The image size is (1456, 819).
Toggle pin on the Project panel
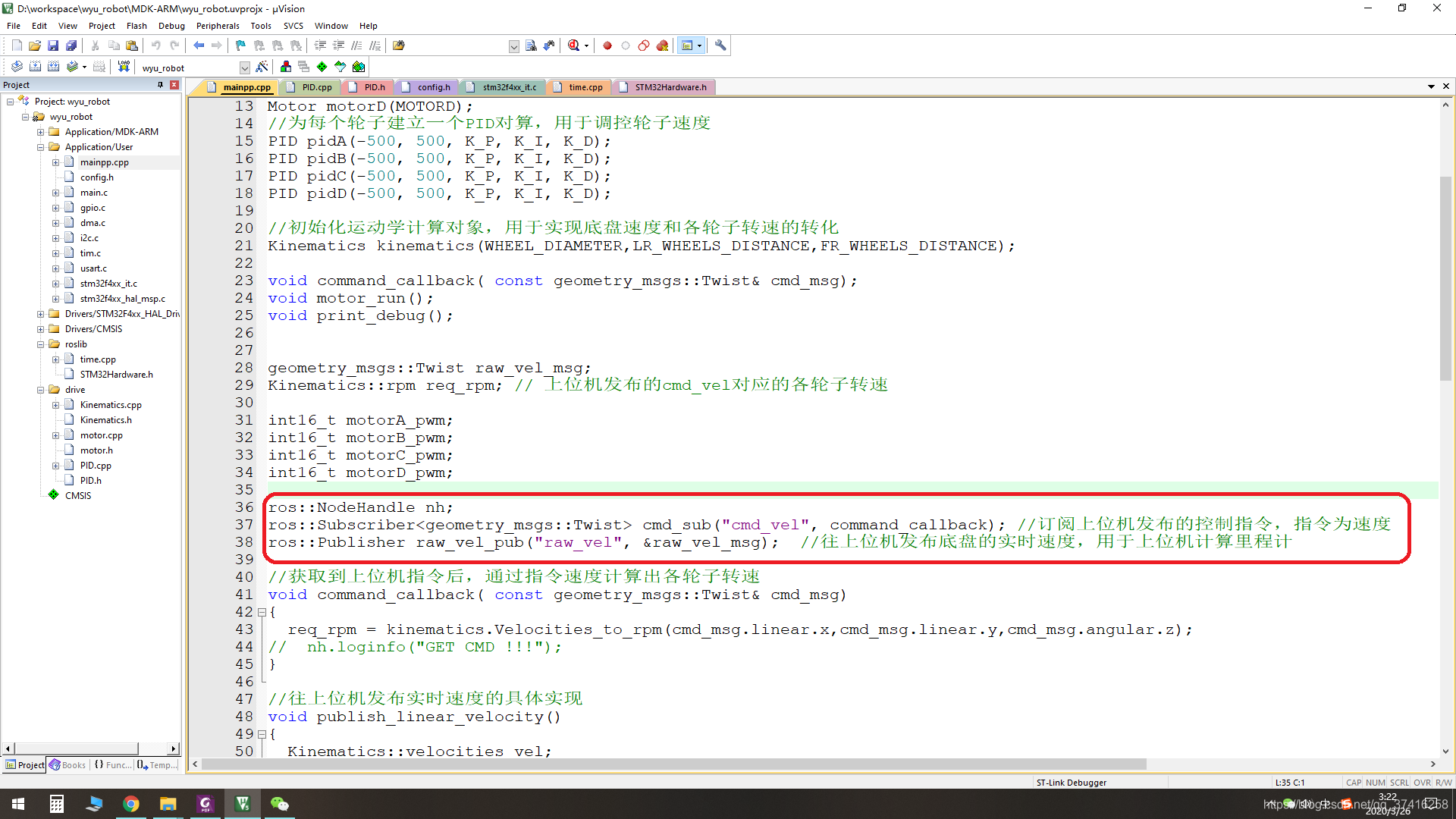[x=160, y=85]
